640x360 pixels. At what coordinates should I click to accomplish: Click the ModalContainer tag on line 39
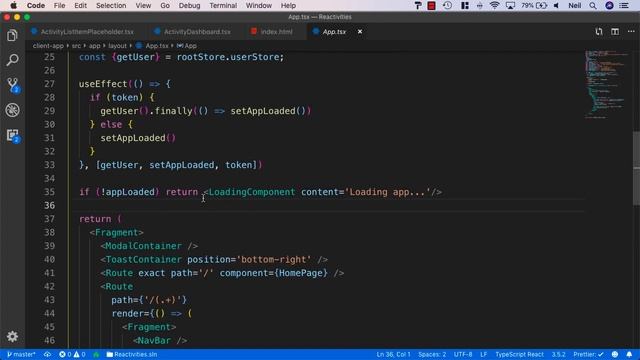pyautogui.click(x=143, y=246)
